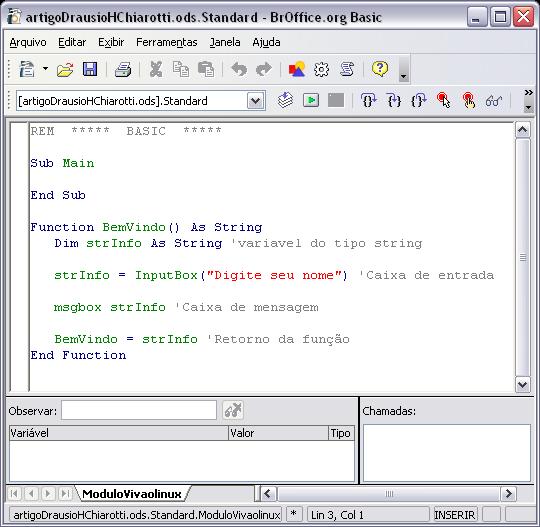Print using the printer toolbar icon

(x=123, y=69)
